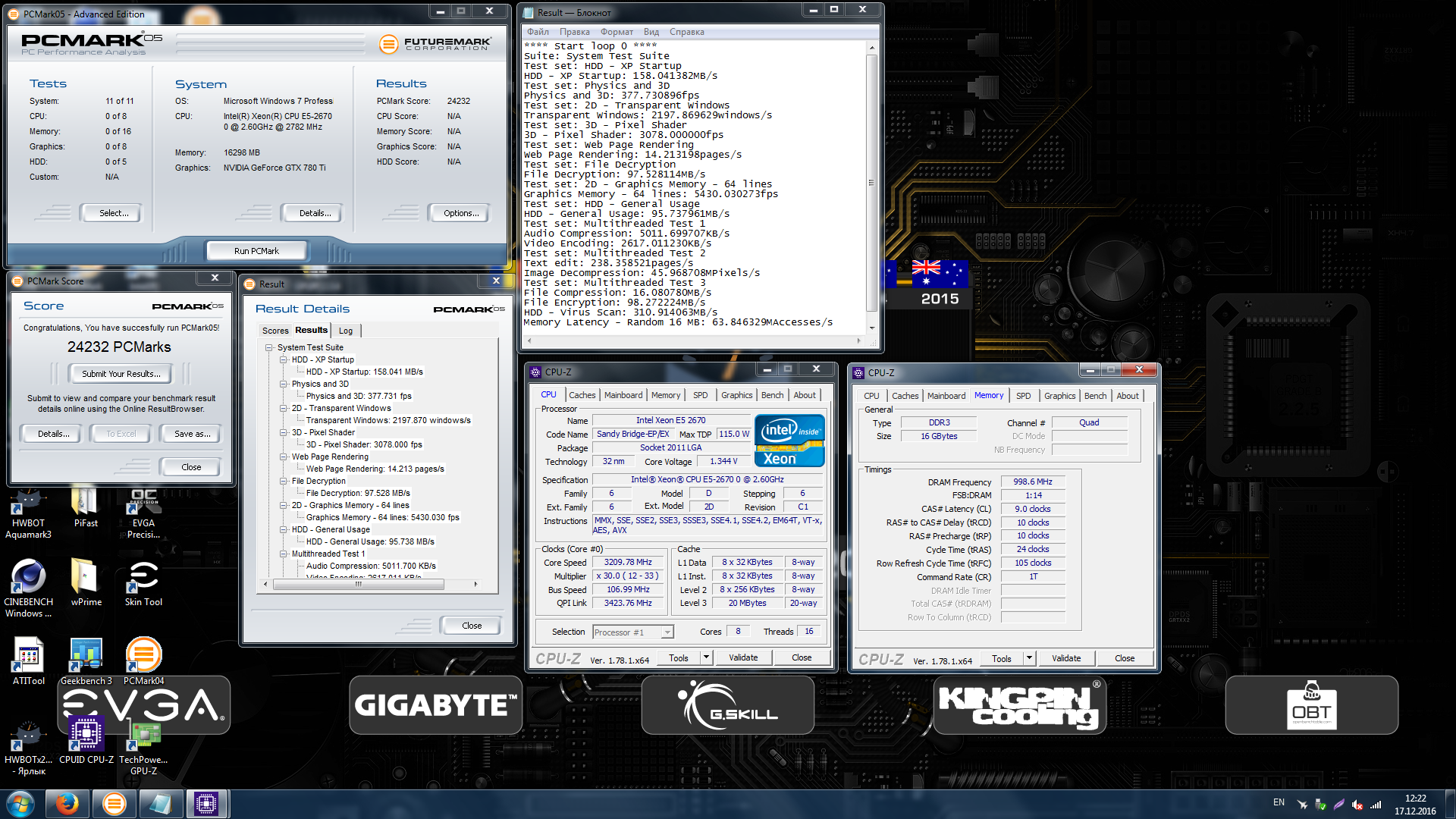Click the Save as... button
The image size is (1456, 819).
193,434
